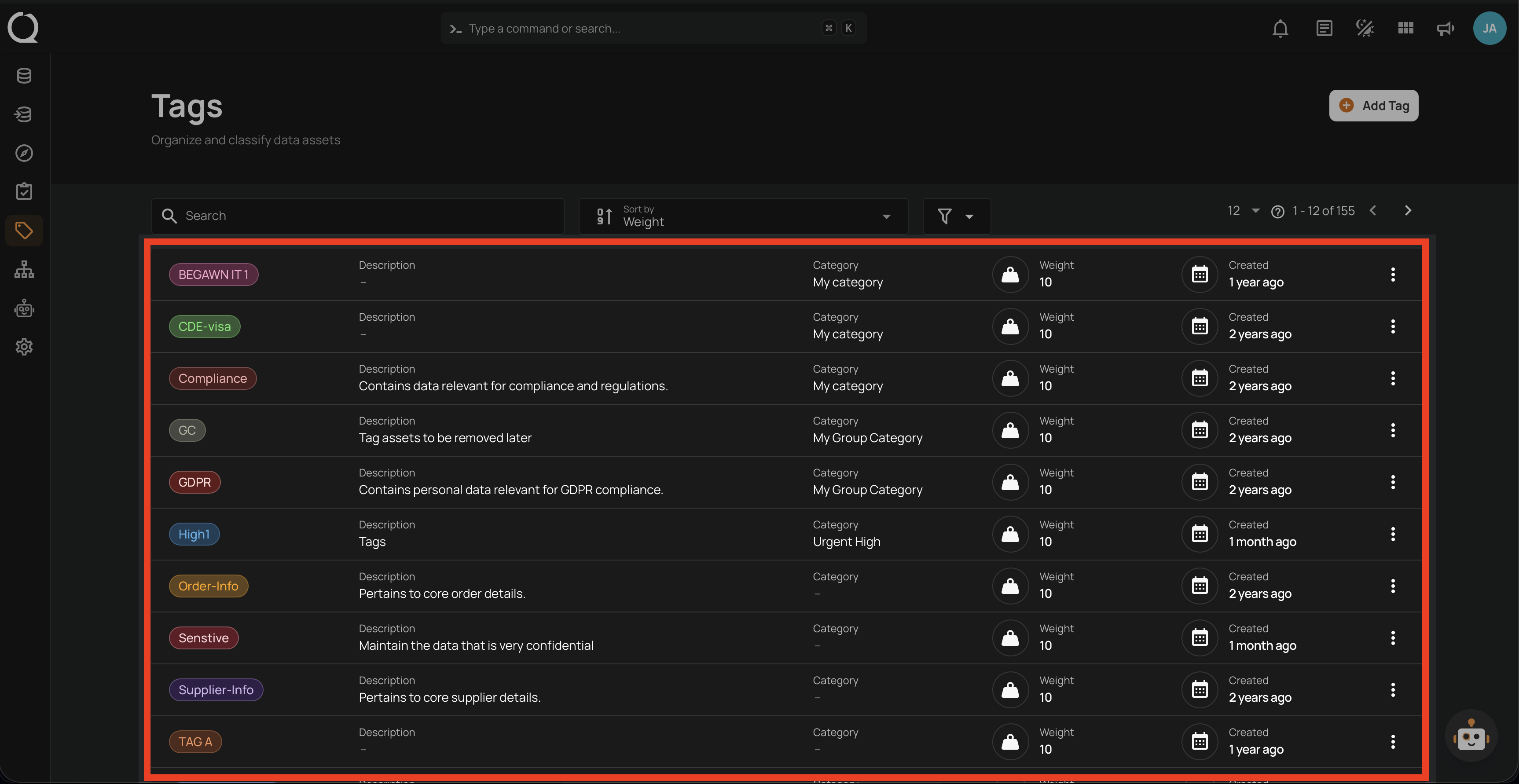Open the apps grid icon in the top bar
Screen dimensions: 1519x784
coord(1405,28)
